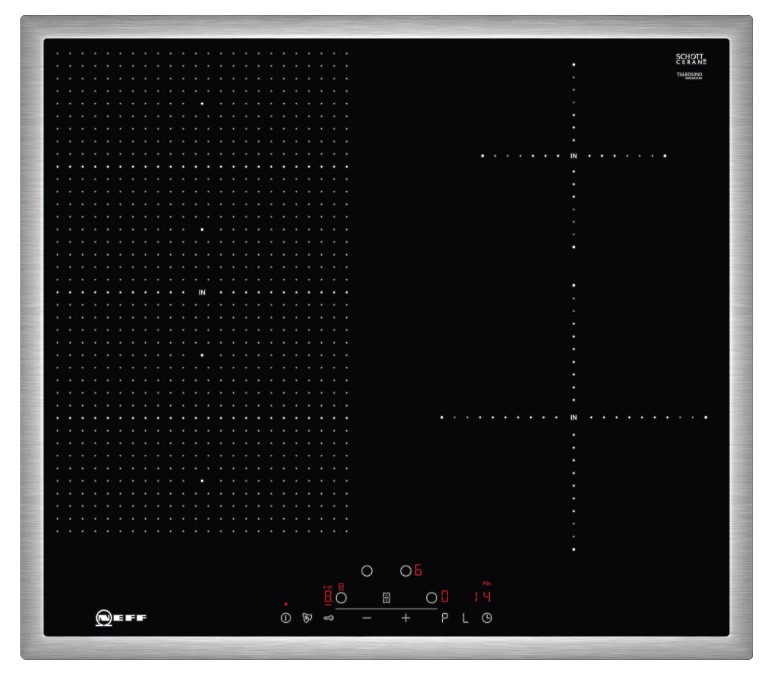Select the zone circle beside red 6
The width and height of the screenshot is (773, 681).
click(405, 571)
